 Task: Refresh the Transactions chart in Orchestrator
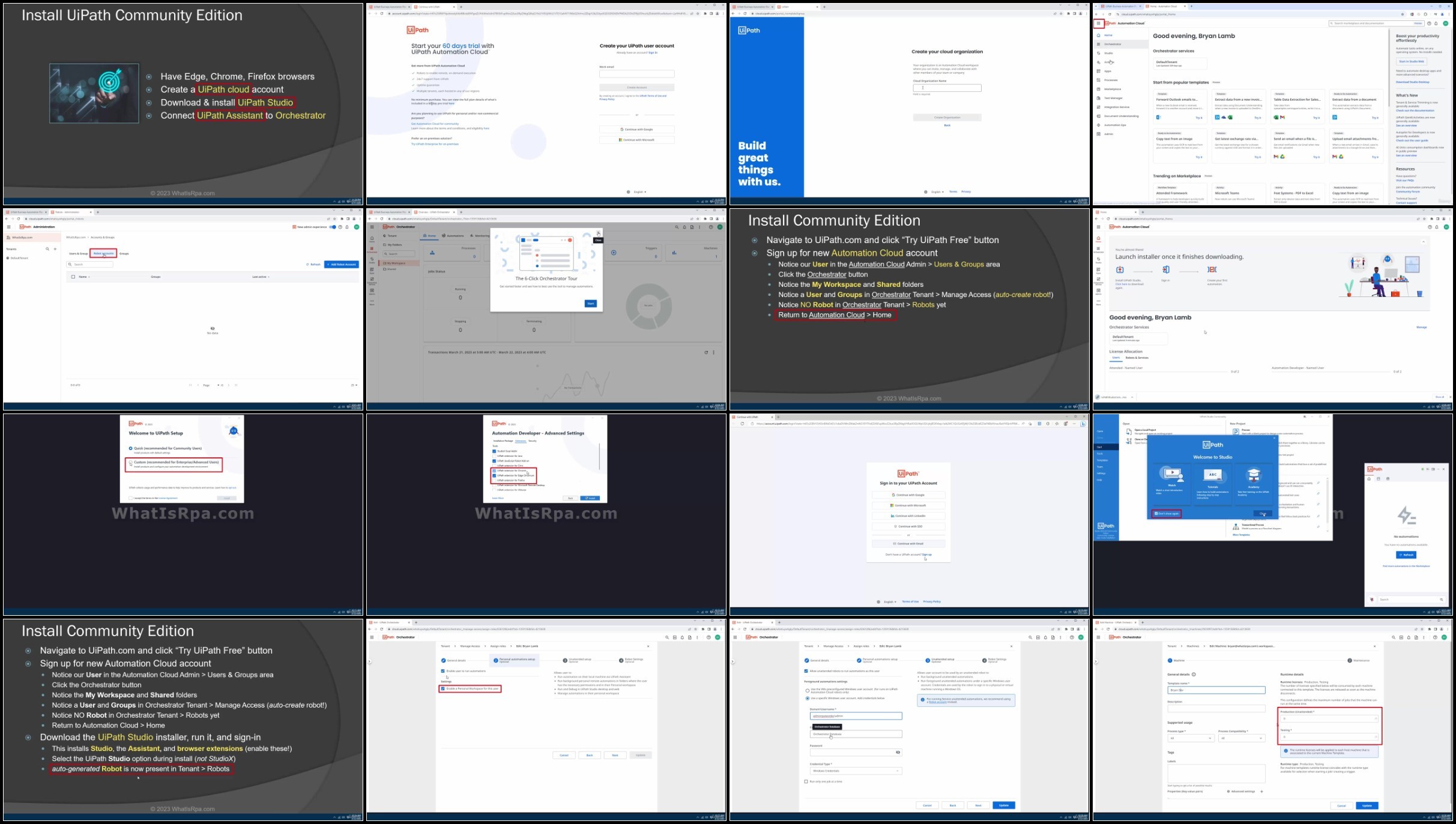(x=706, y=352)
